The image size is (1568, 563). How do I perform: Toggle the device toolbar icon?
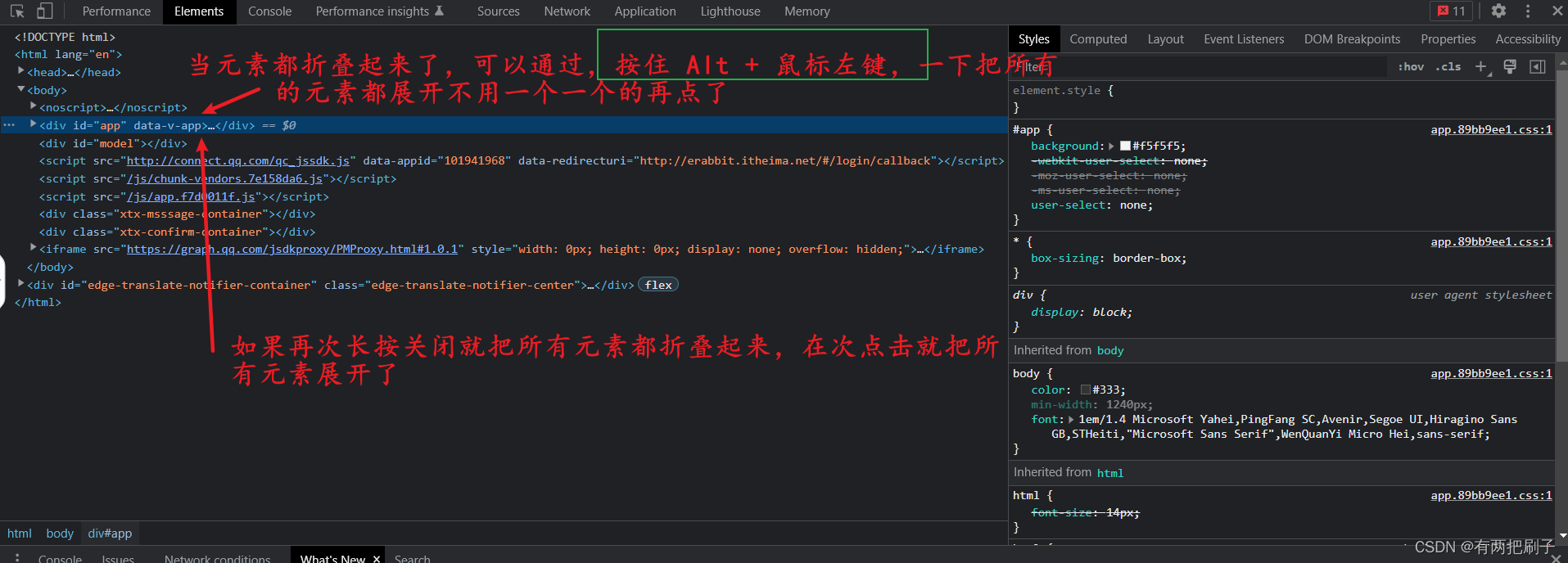[x=45, y=11]
